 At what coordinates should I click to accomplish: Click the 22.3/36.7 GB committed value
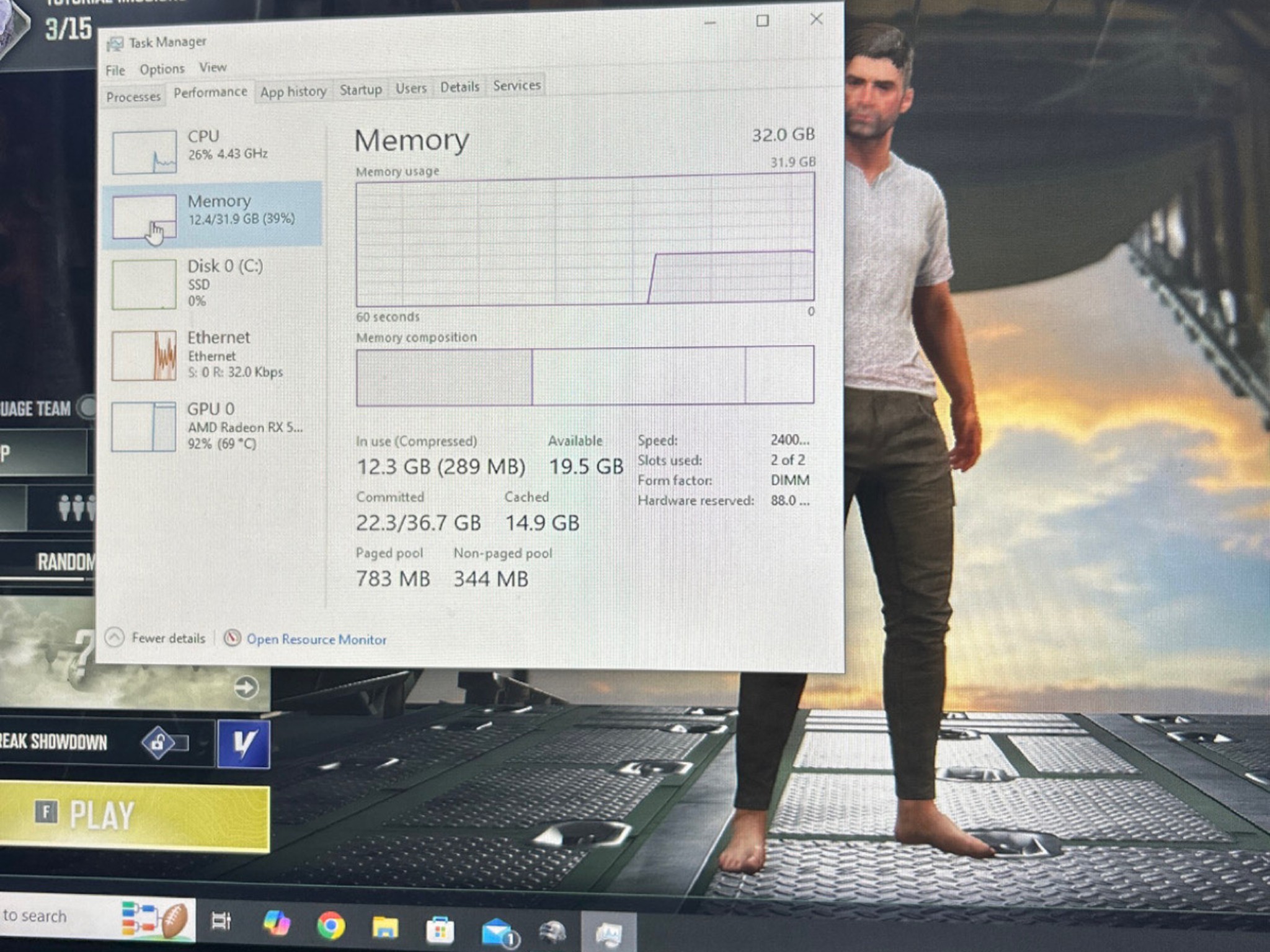click(419, 523)
